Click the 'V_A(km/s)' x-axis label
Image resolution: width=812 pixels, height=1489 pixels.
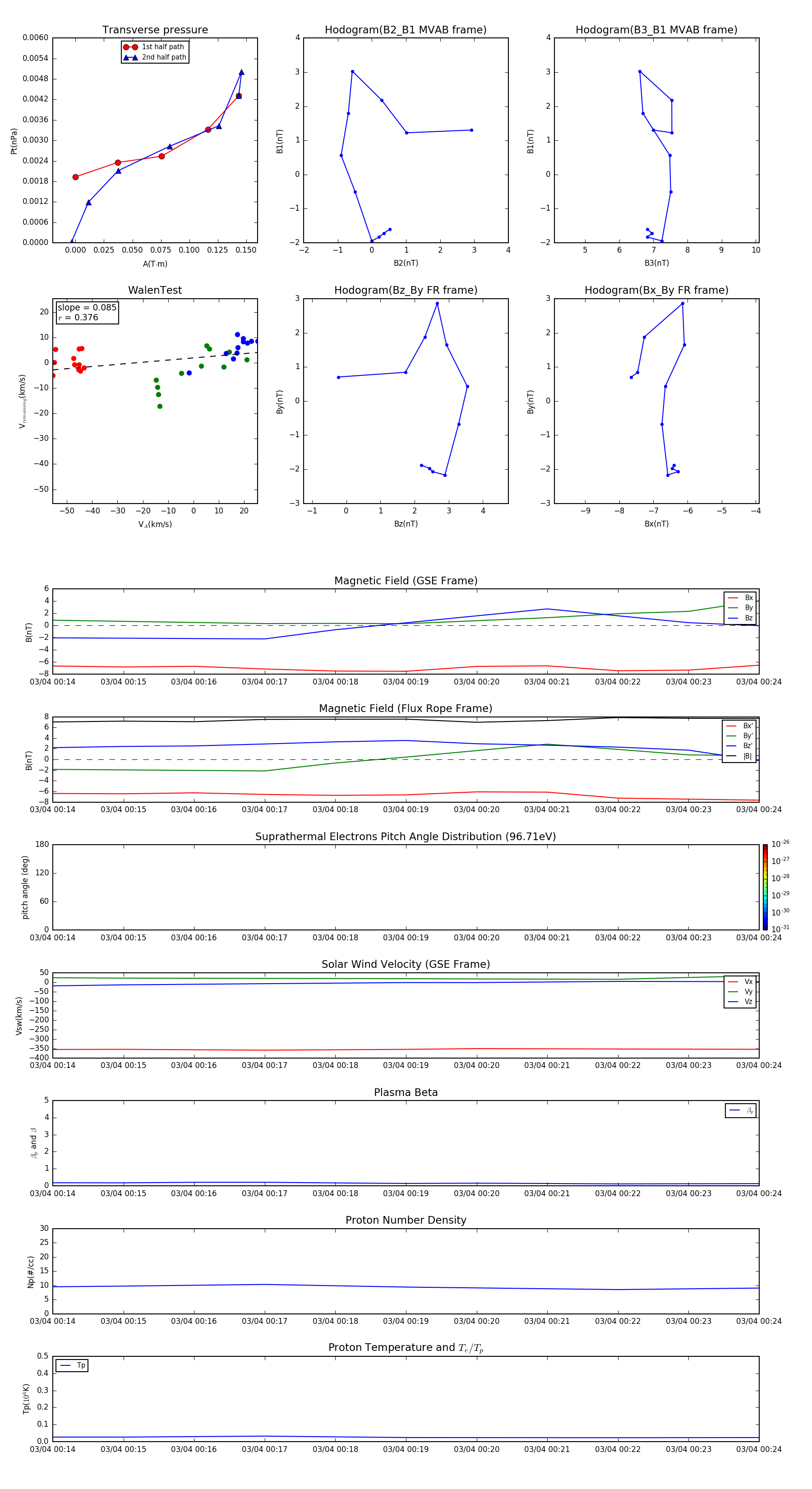click(155, 524)
